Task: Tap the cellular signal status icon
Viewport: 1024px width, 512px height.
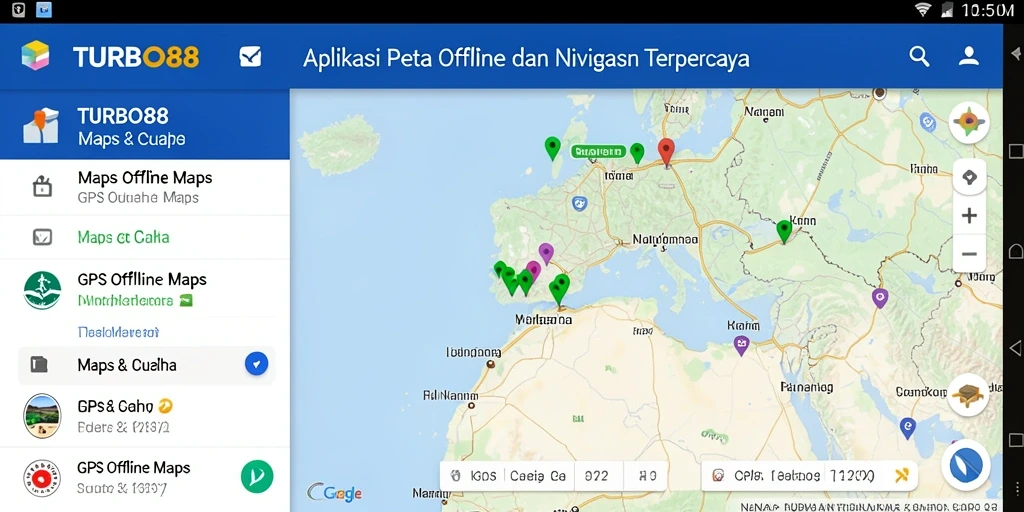Action: point(946,9)
